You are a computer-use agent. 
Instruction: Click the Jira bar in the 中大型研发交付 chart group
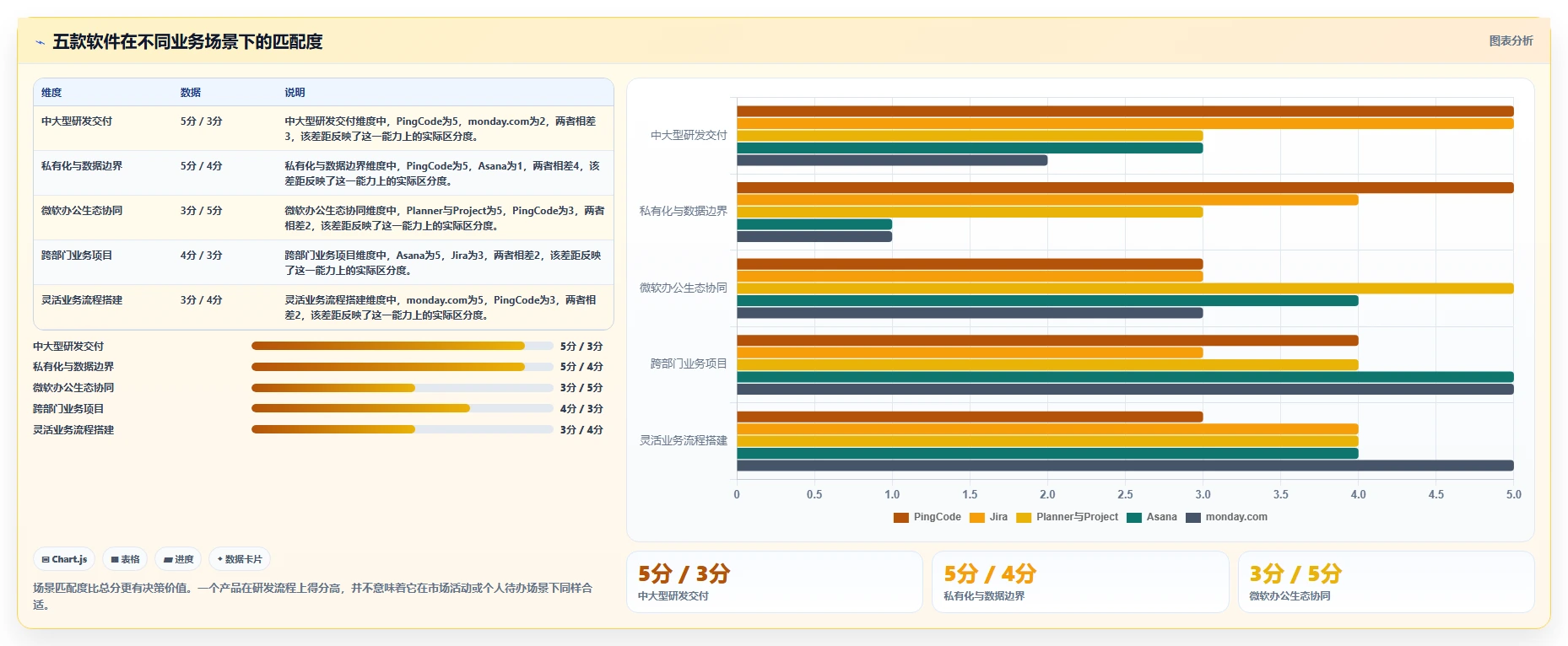pos(1125,124)
